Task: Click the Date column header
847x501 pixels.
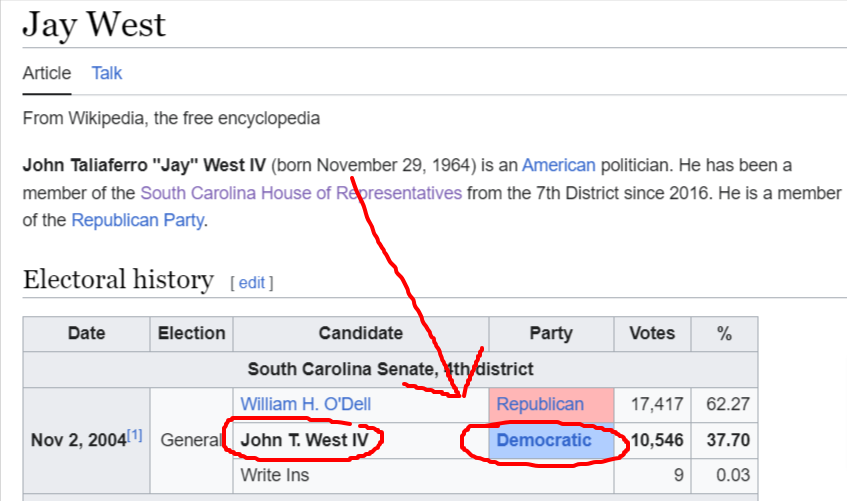Action: click(x=86, y=333)
